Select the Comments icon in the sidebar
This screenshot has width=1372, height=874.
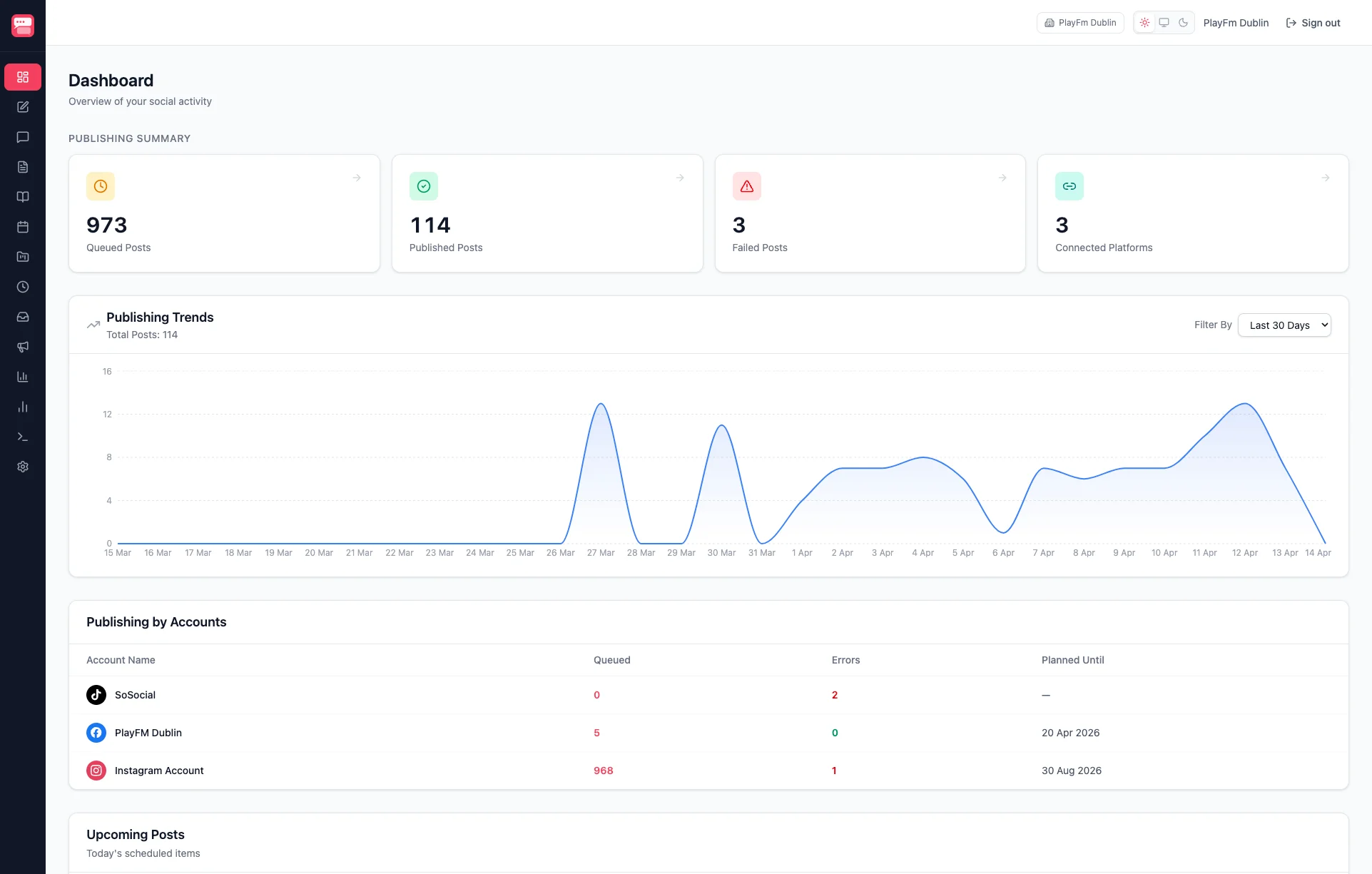(23, 137)
